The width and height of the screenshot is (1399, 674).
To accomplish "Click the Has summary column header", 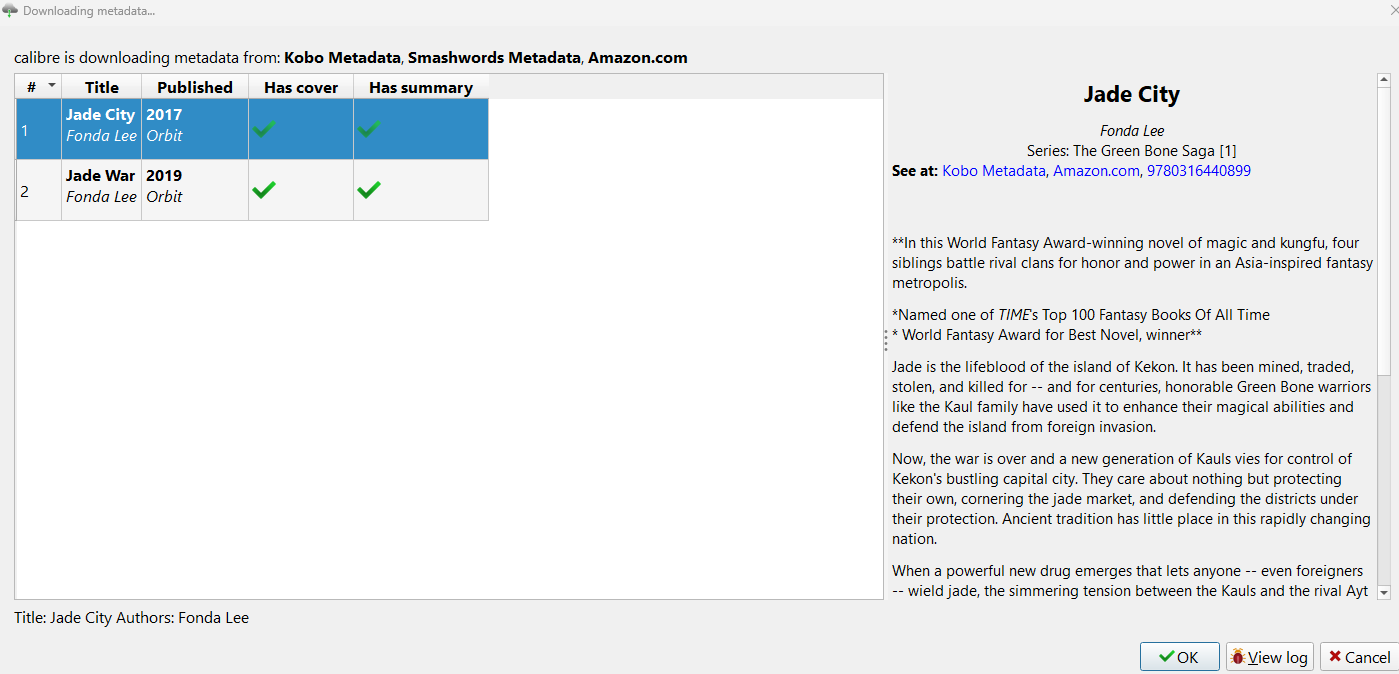I will coord(420,87).
